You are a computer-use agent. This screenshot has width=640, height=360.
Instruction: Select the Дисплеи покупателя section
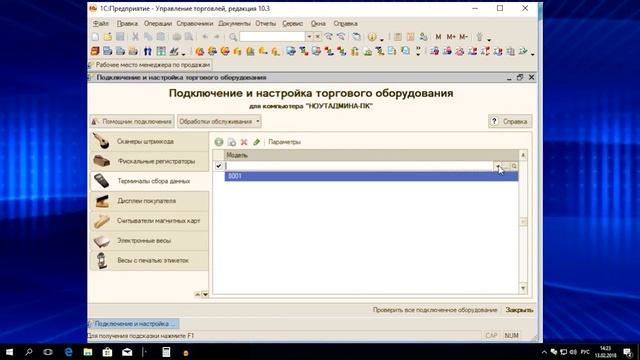pos(149,201)
